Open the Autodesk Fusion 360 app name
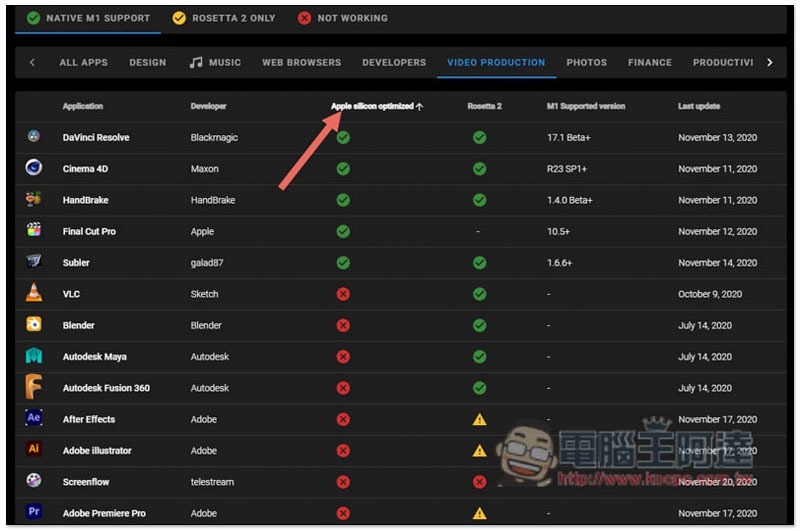Screen dimensions: 800x531 pos(106,388)
